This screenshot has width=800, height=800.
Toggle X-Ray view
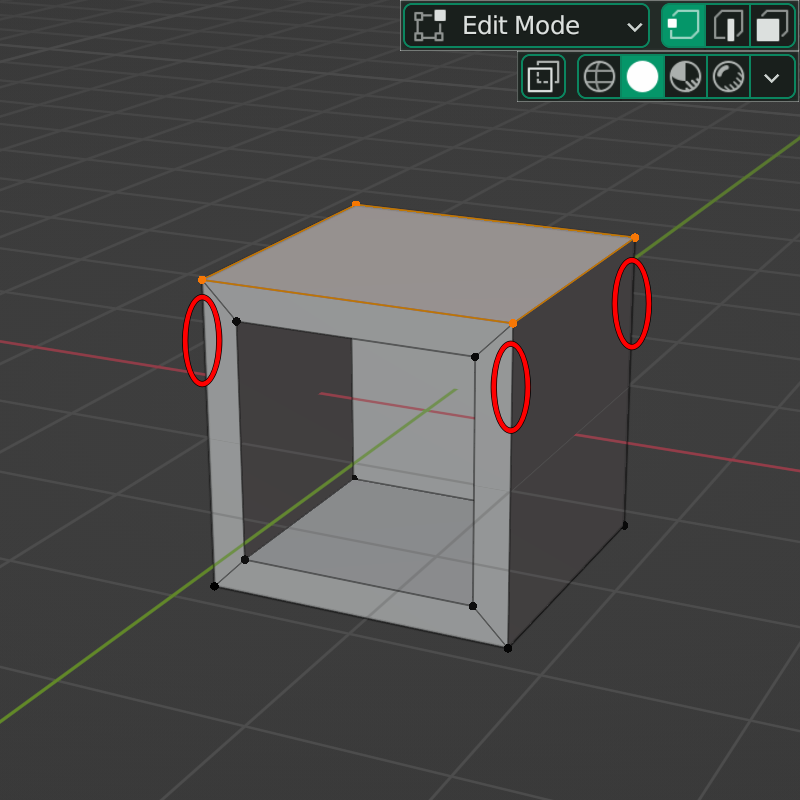click(543, 77)
